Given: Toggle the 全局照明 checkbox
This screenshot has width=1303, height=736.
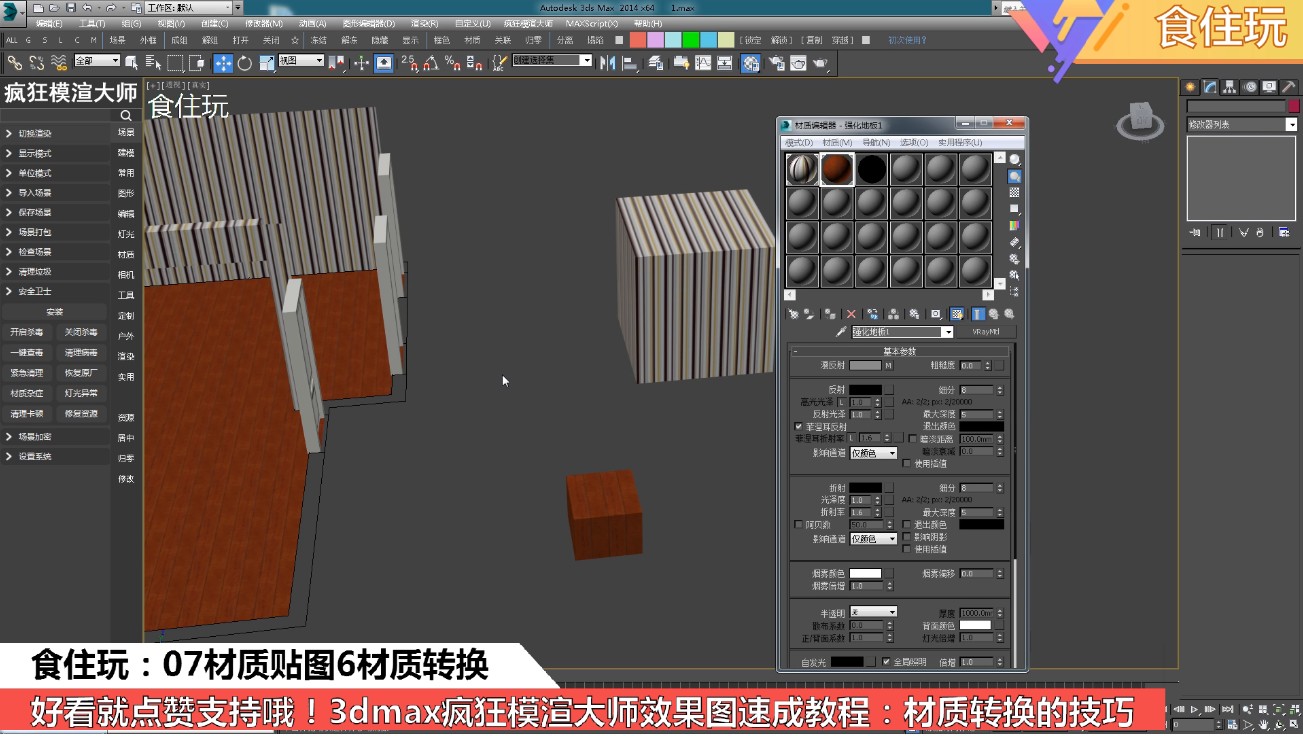Looking at the screenshot, I should tap(886, 661).
